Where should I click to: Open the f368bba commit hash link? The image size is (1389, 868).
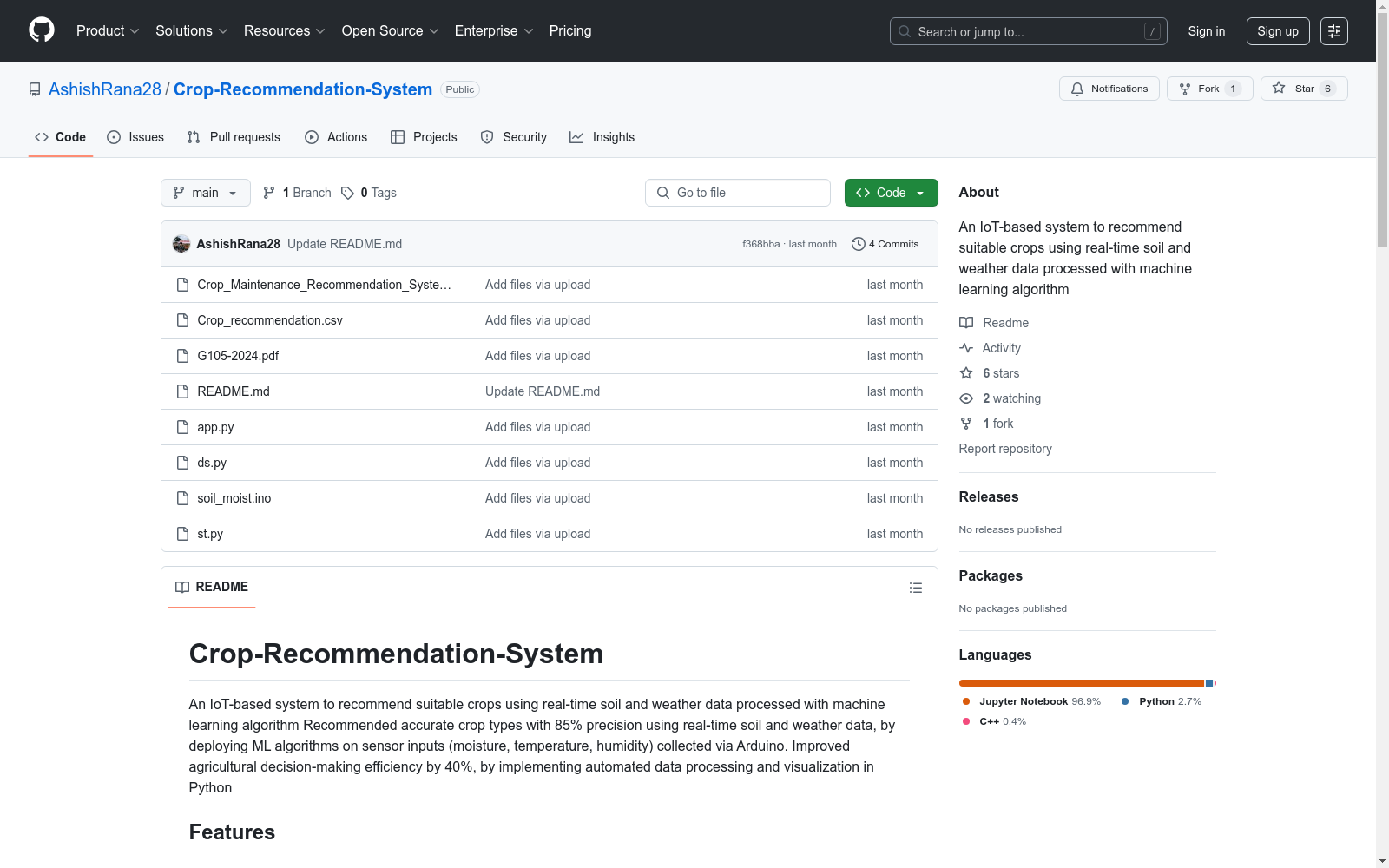[761, 244]
